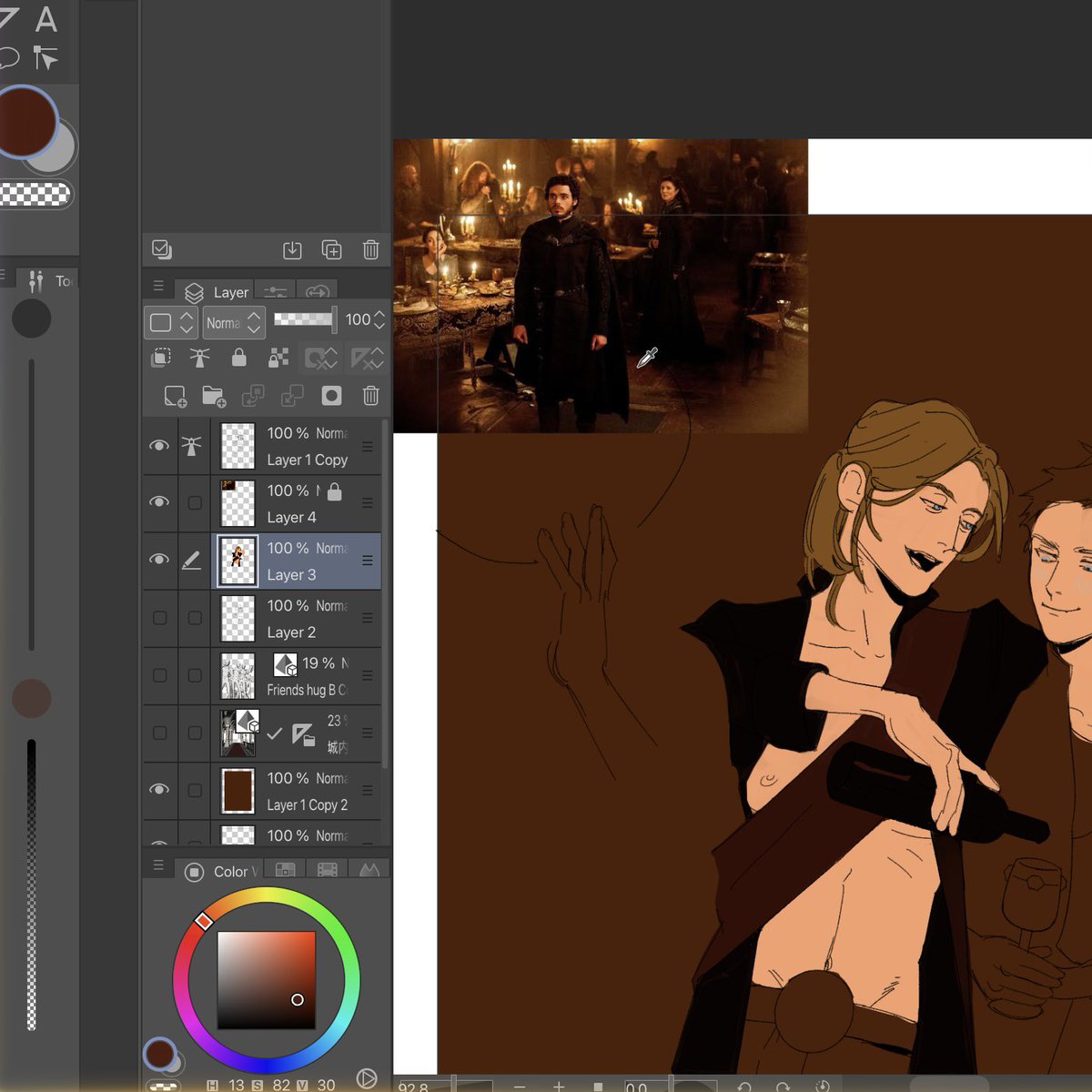Open the Color palette hamburger menu
The width and height of the screenshot is (1092, 1092).
pyautogui.click(x=158, y=865)
